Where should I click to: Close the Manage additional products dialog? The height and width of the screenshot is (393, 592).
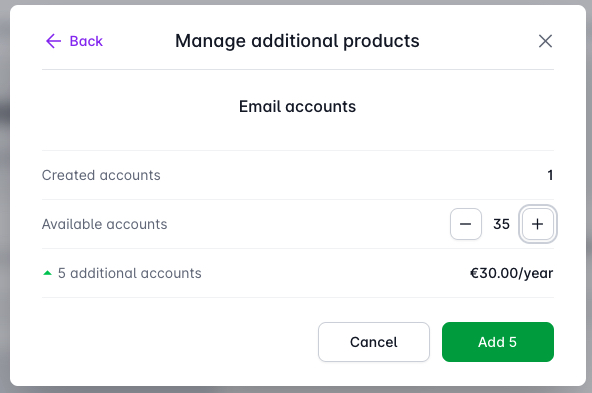(545, 41)
